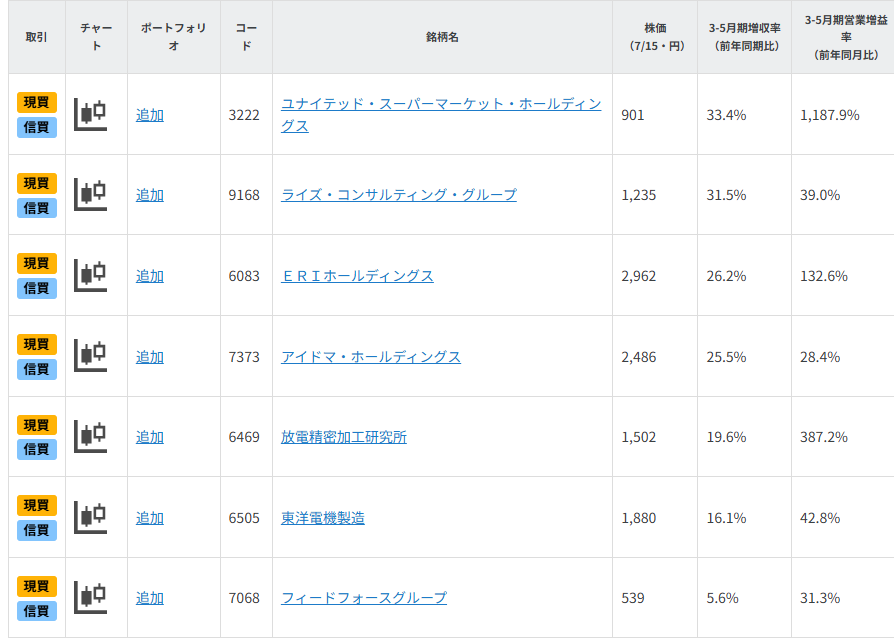The width and height of the screenshot is (894, 638).
Task: Add code 7373 to portfolio via 追加
Action: [150, 357]
